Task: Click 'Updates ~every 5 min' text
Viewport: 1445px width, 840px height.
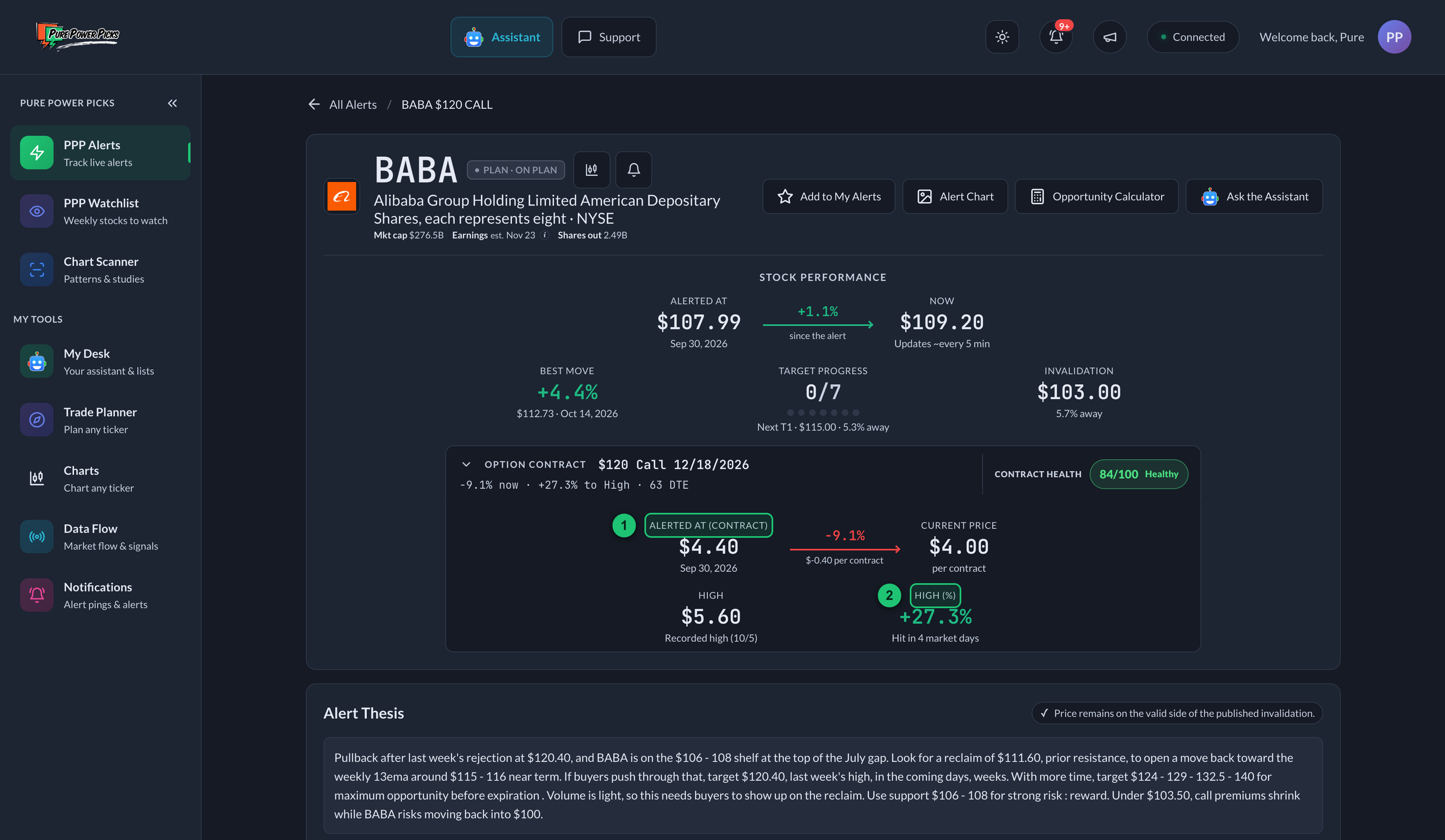Action: [941, 343]
